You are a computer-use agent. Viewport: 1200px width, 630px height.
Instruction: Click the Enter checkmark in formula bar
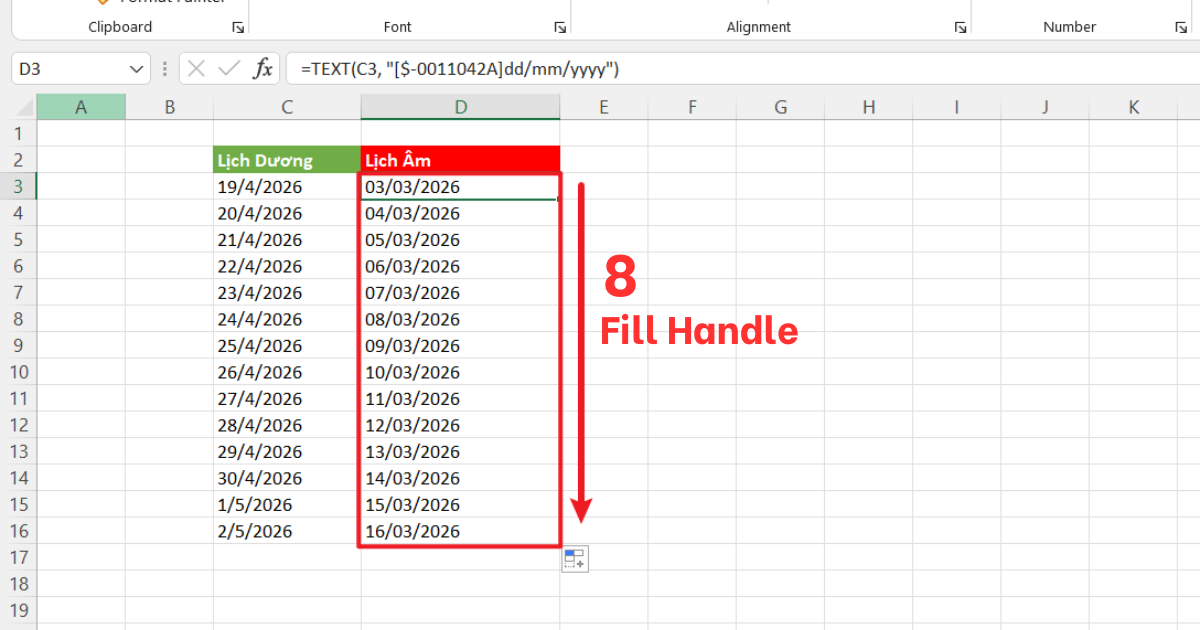pyautogui.click(x=229, y=69)
